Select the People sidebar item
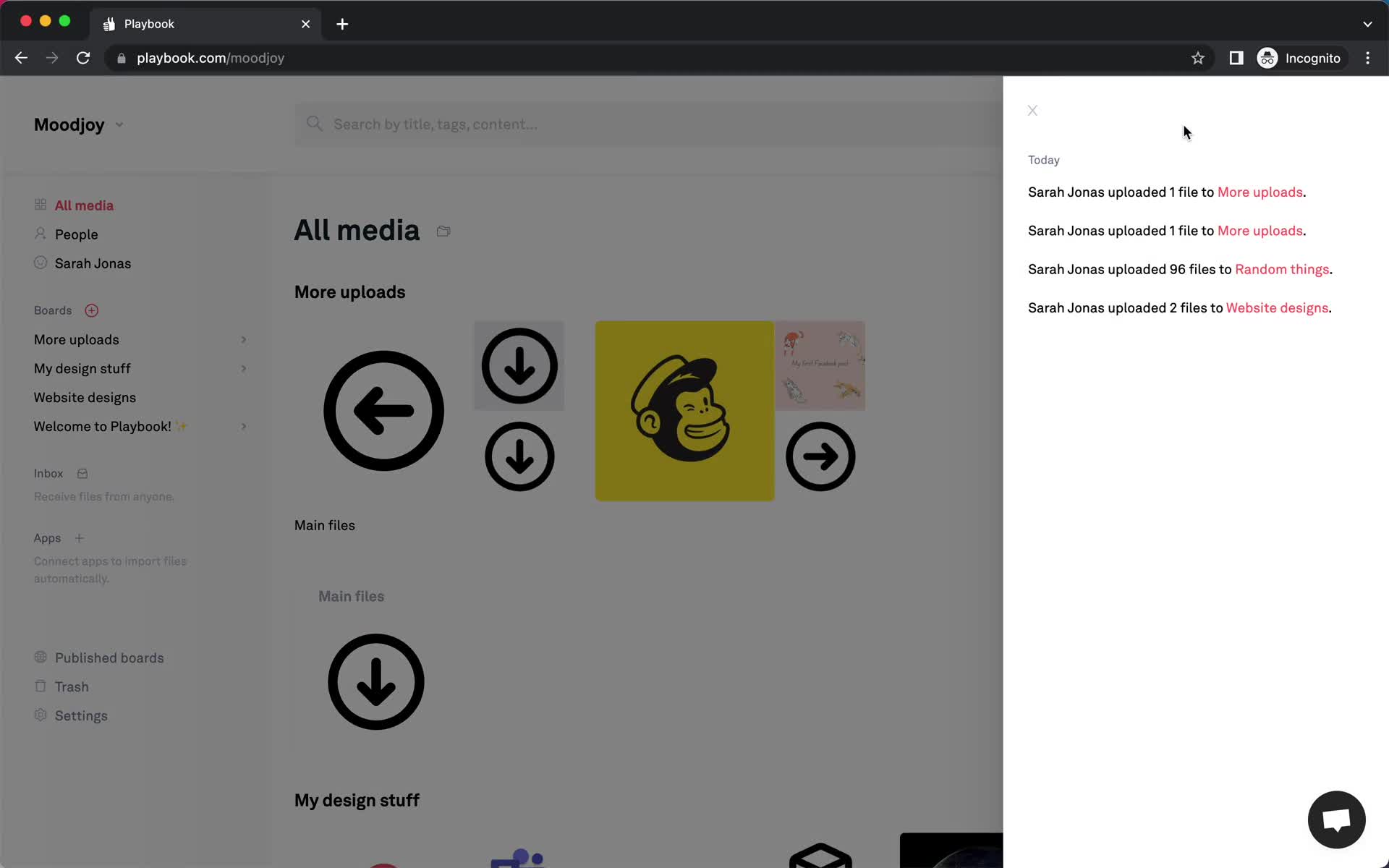 tap(76, 234)
